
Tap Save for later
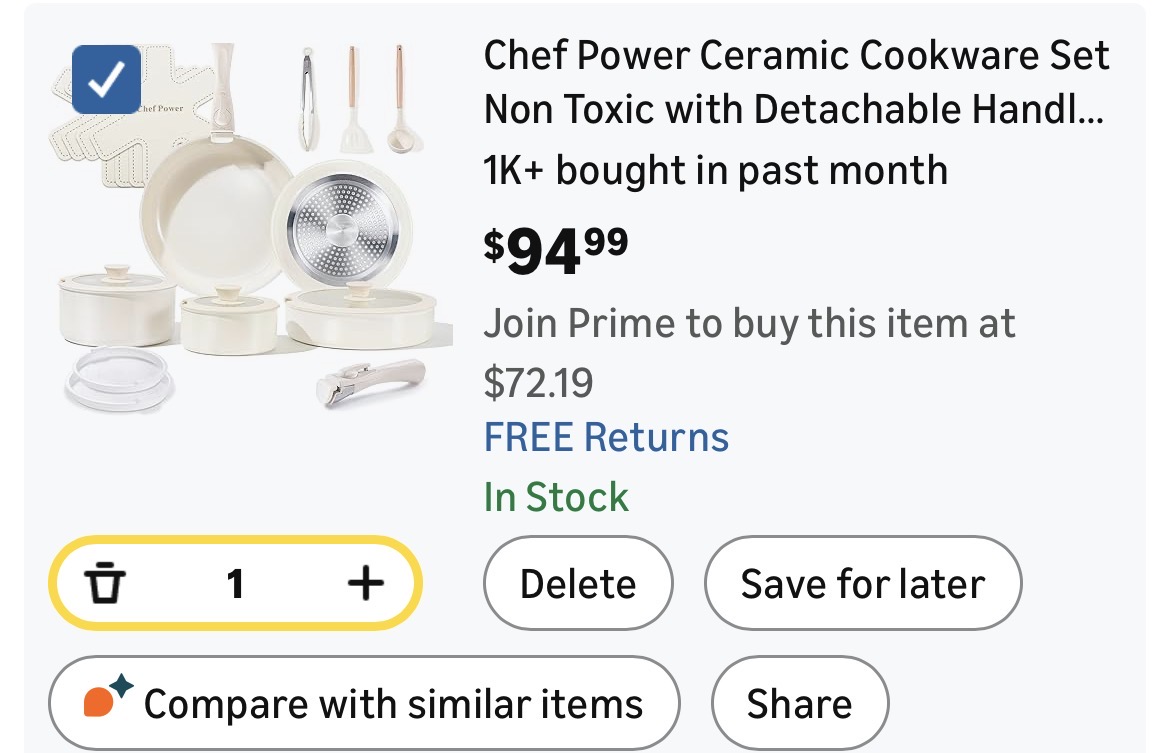[862, 584]
